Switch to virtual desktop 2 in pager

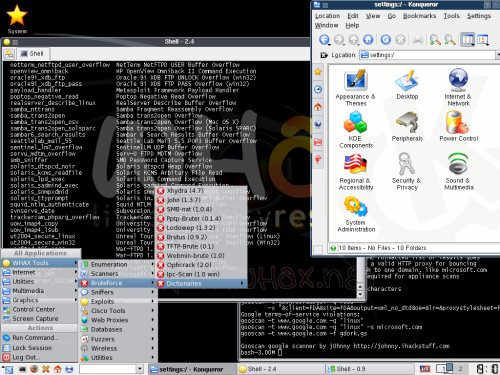(460, 368)
